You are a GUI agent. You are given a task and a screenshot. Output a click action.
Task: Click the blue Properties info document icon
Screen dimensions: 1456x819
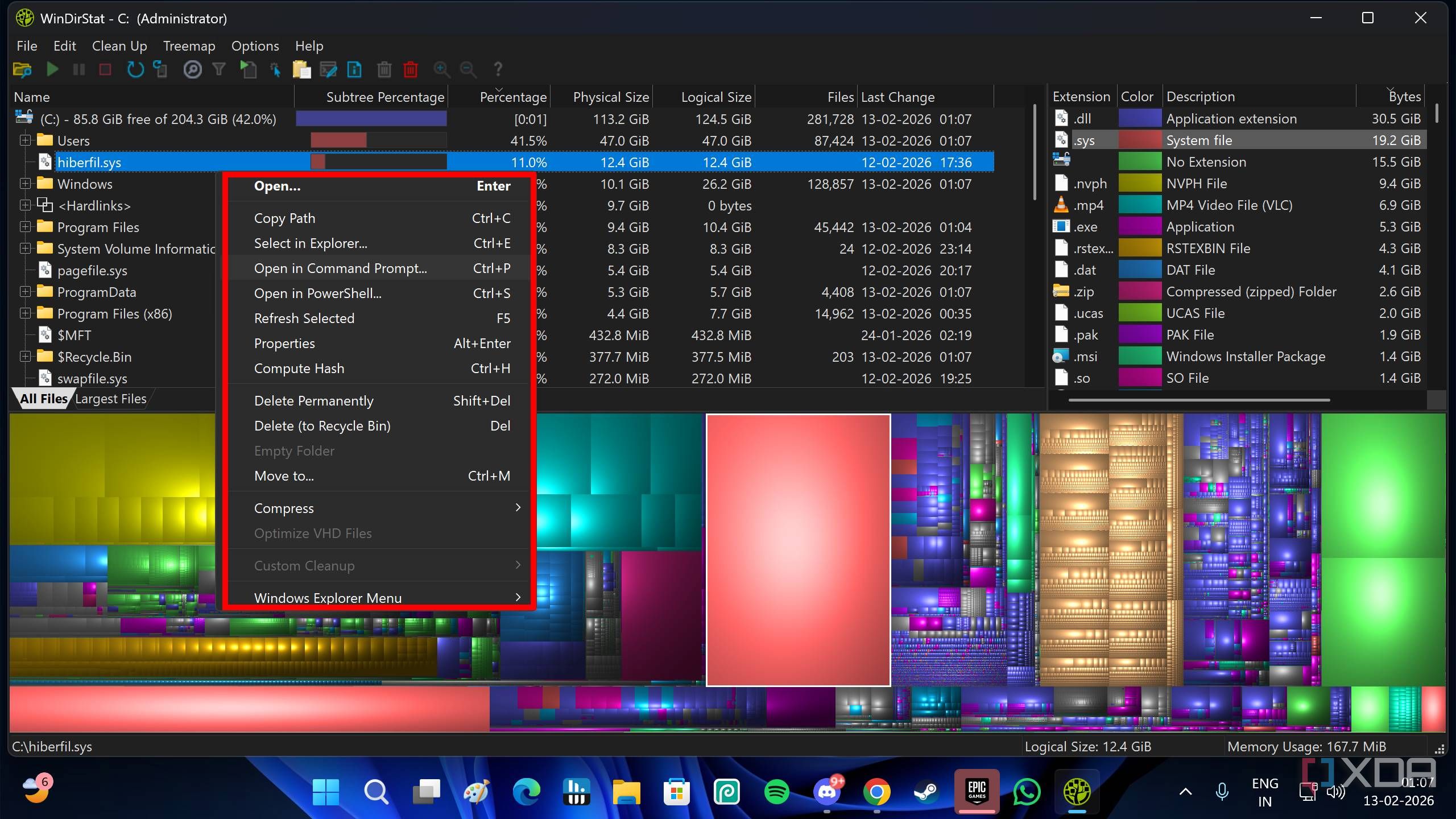(354, 69)
